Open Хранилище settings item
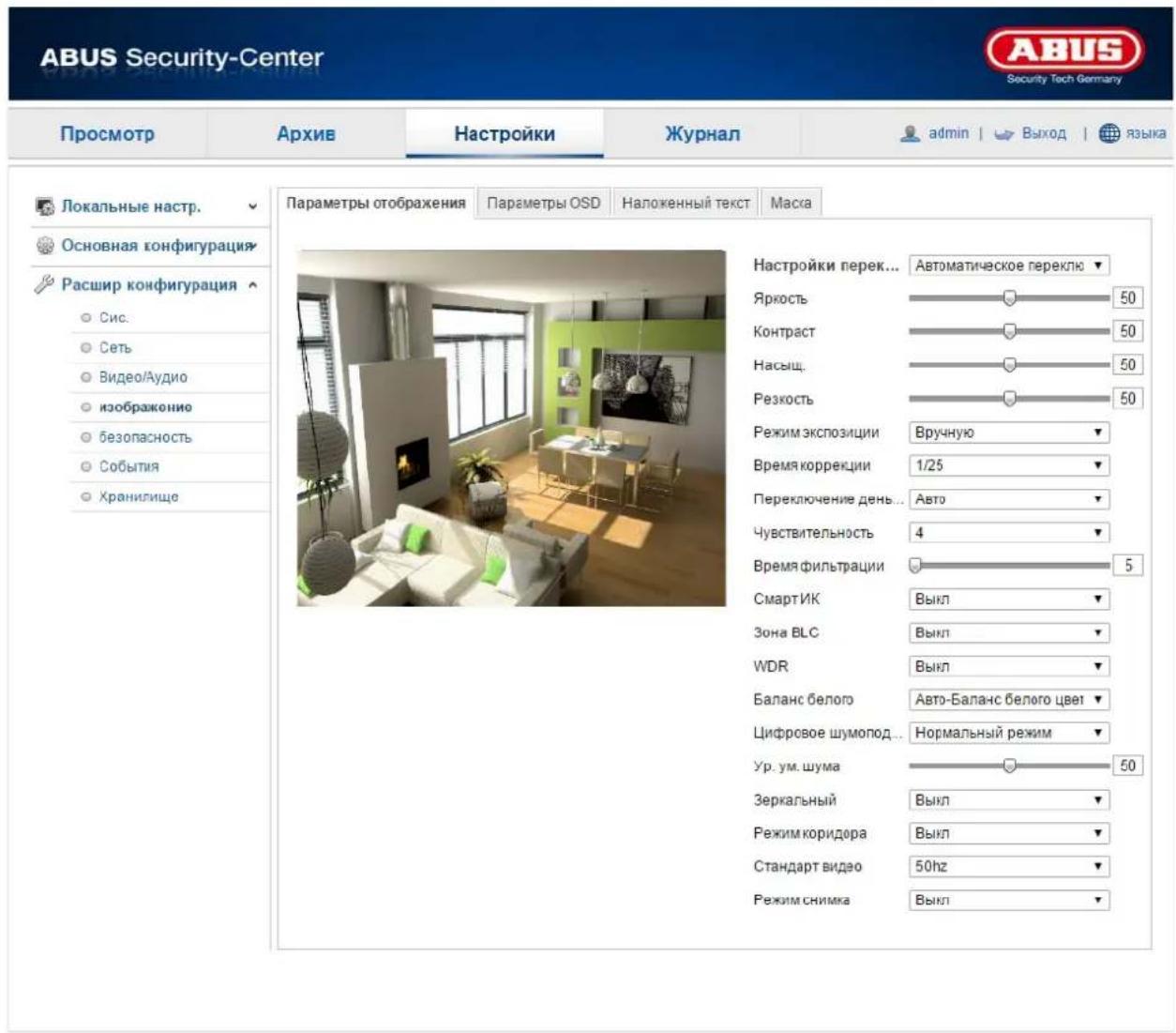 point(139,496)
